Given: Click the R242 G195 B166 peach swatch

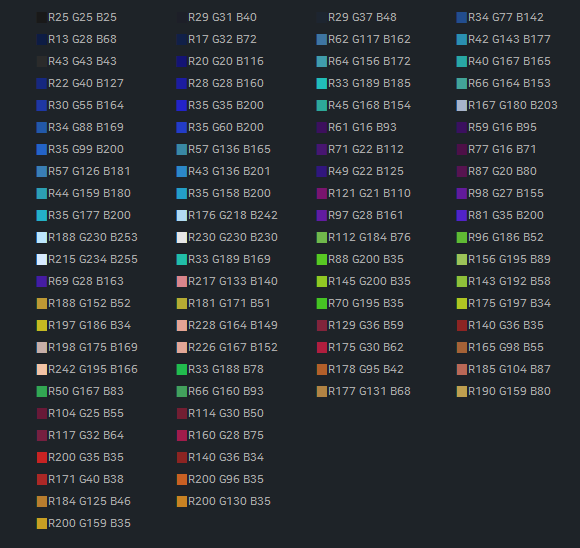Looking at the screenshot, I should tap(42, 370).
